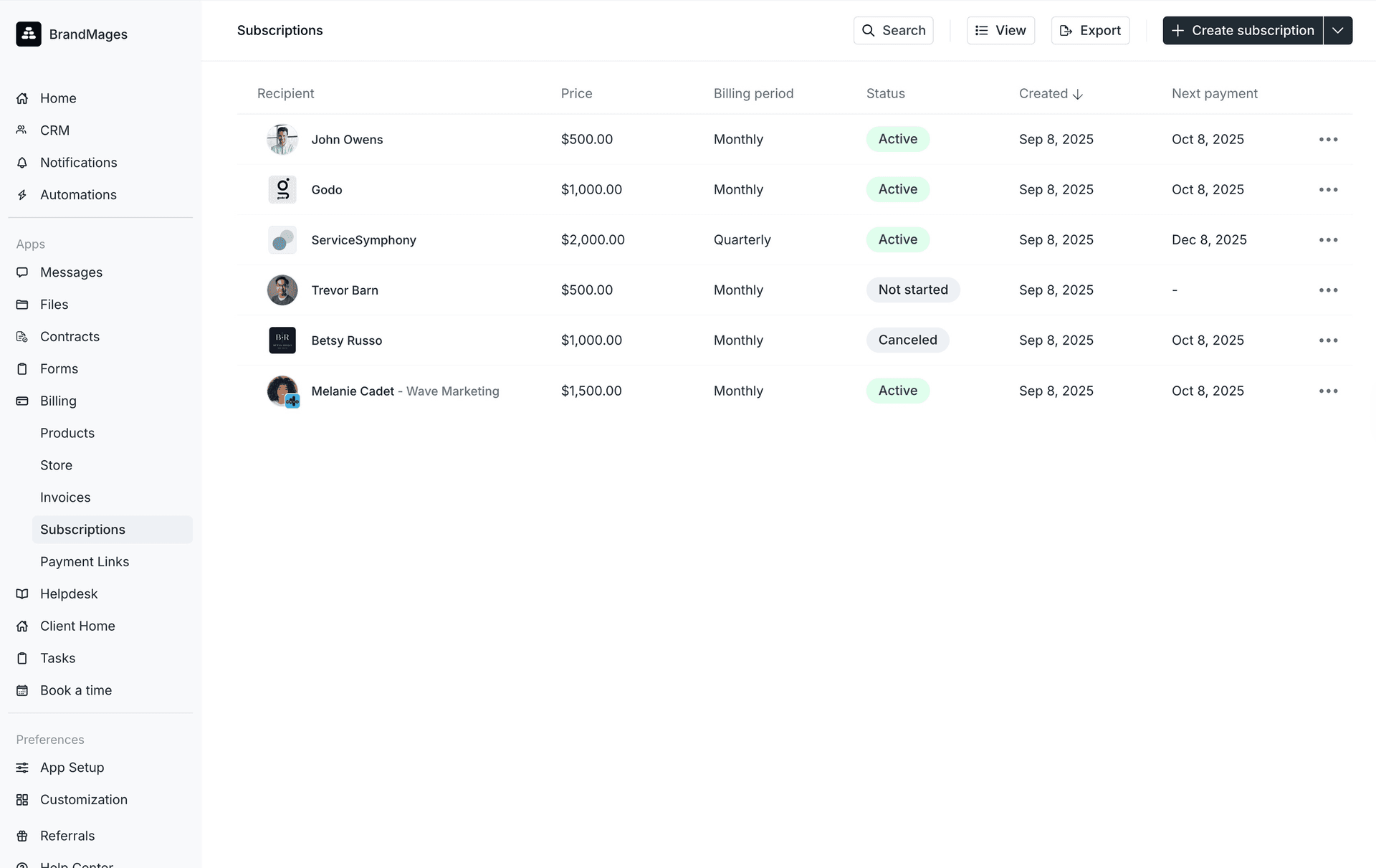1376x868 pixels.
Task: Open more options for John Owens
Action: pos(1328,140)
